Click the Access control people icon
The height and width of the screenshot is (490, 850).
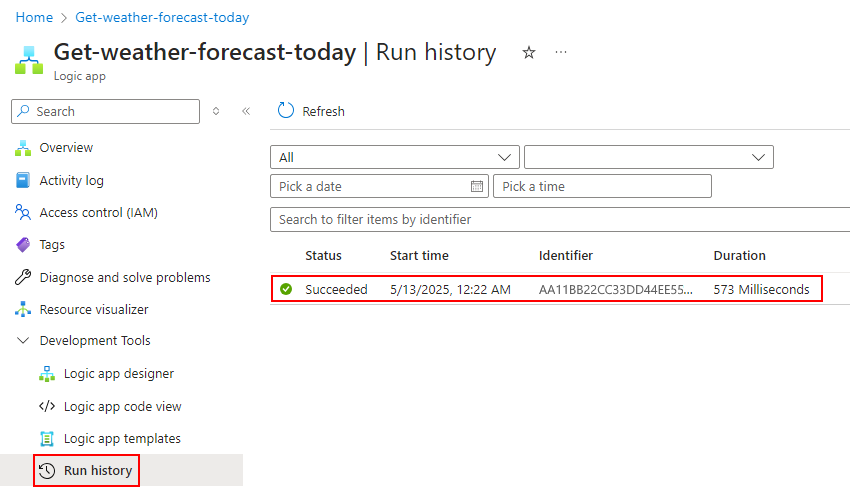[23, 212]
